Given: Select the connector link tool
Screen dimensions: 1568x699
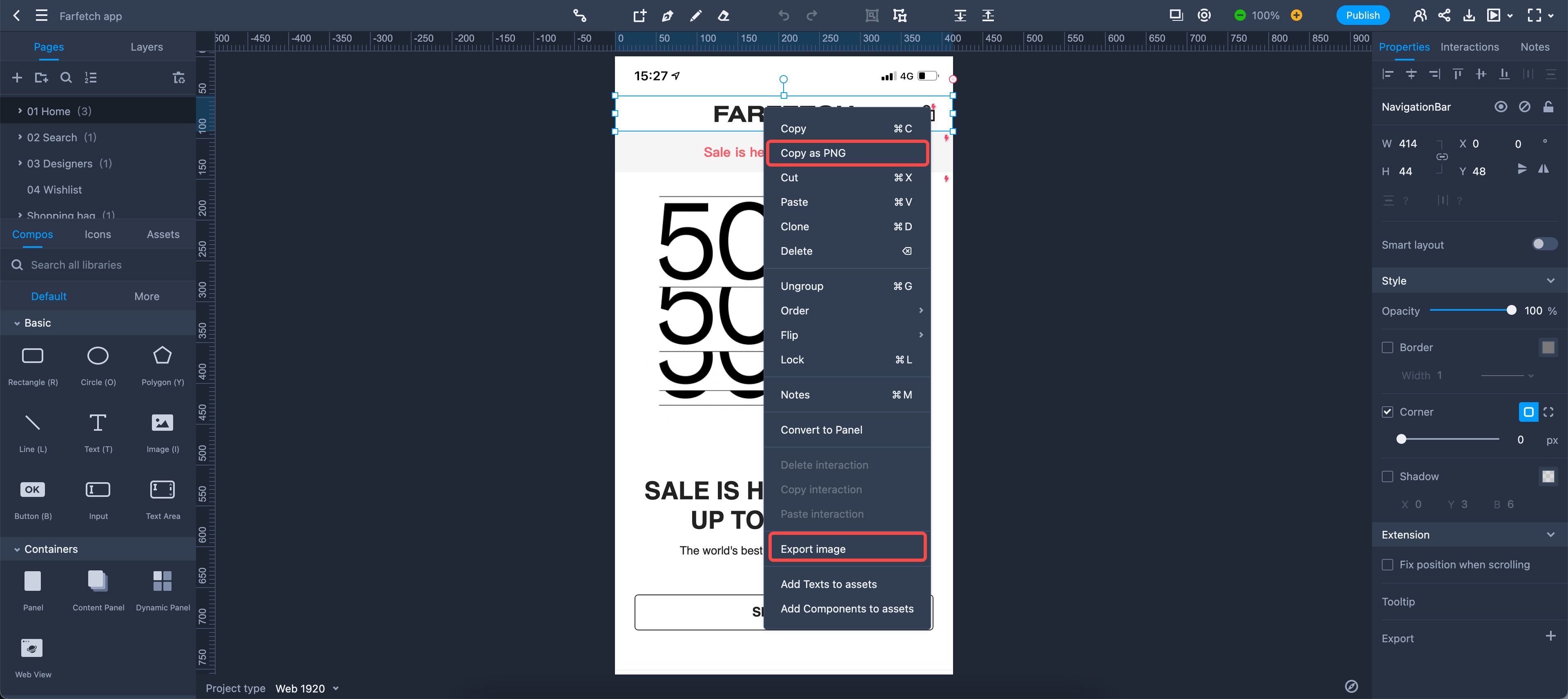Looking at the screenshot, I should (x=579, y=15).
